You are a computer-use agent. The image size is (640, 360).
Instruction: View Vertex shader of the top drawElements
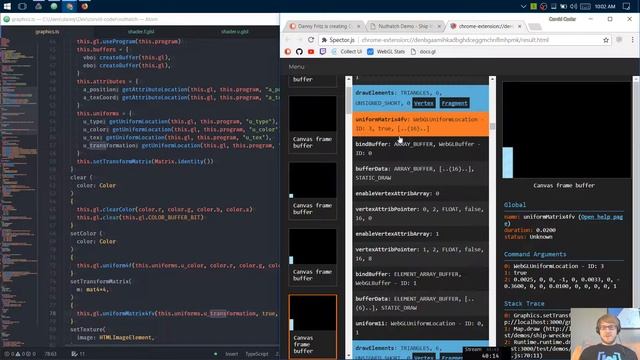(x=424, y=103)
